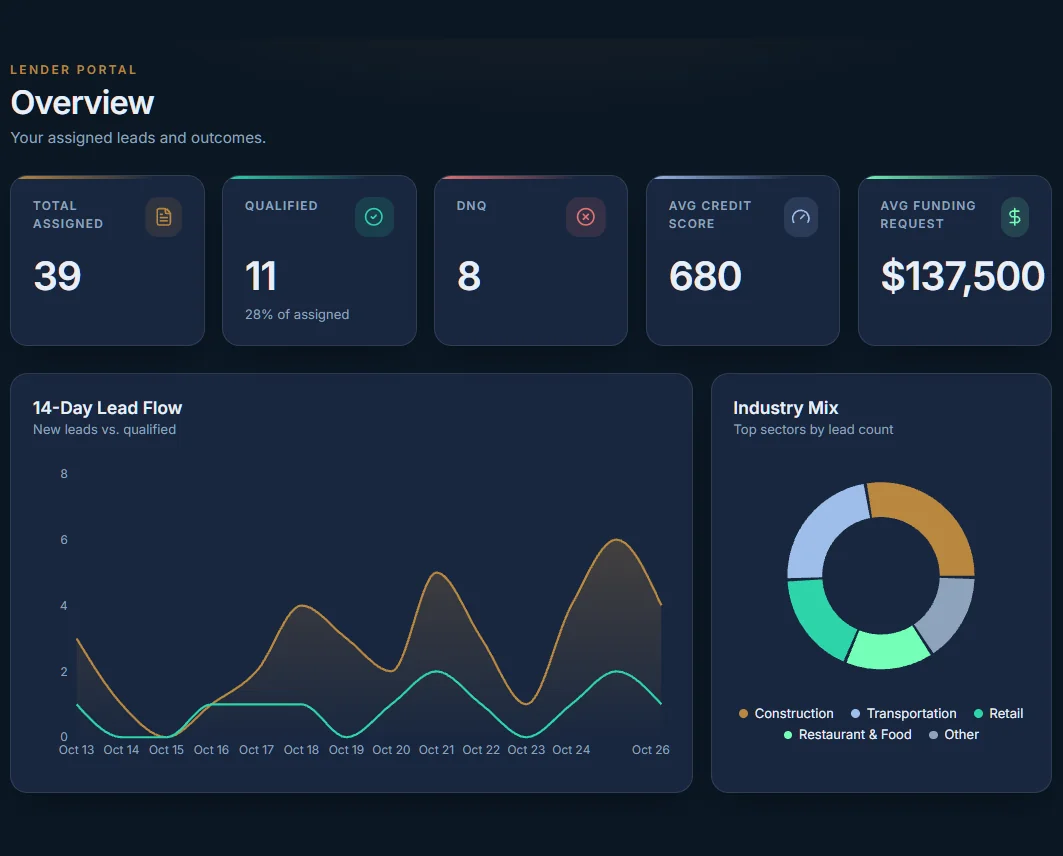Click the Oct 22 axis label
Screen dimensions: 1063x856
[x=481, y=750]
